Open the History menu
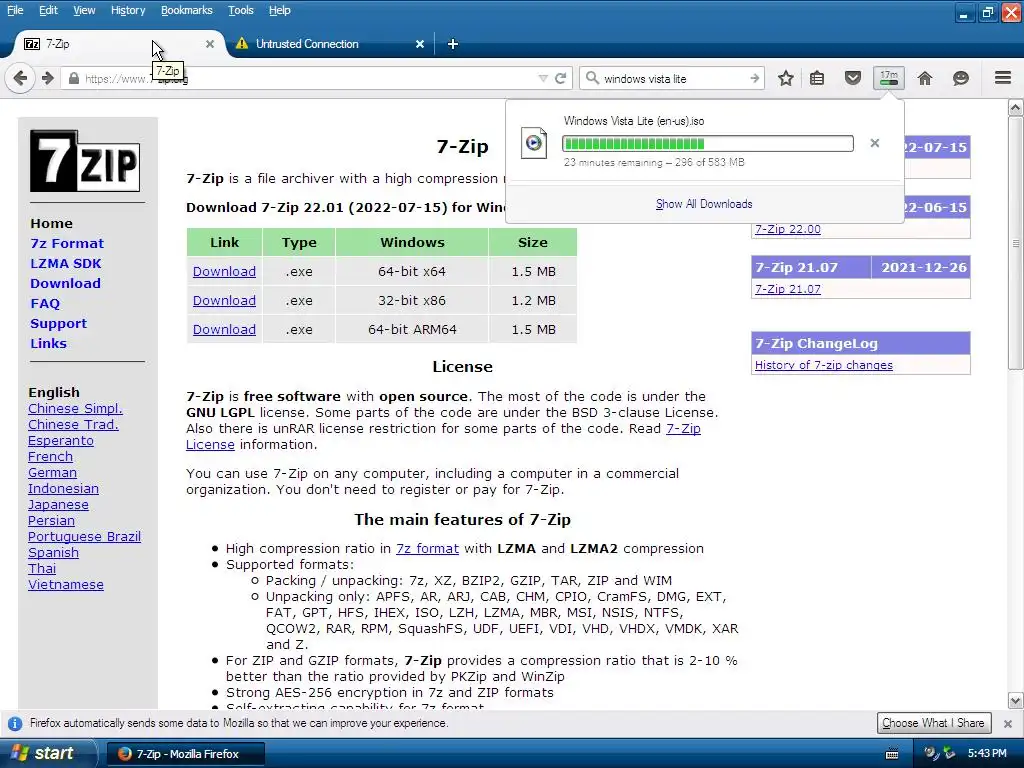This screenshot has height=768, width=1024. pos(128,10)
